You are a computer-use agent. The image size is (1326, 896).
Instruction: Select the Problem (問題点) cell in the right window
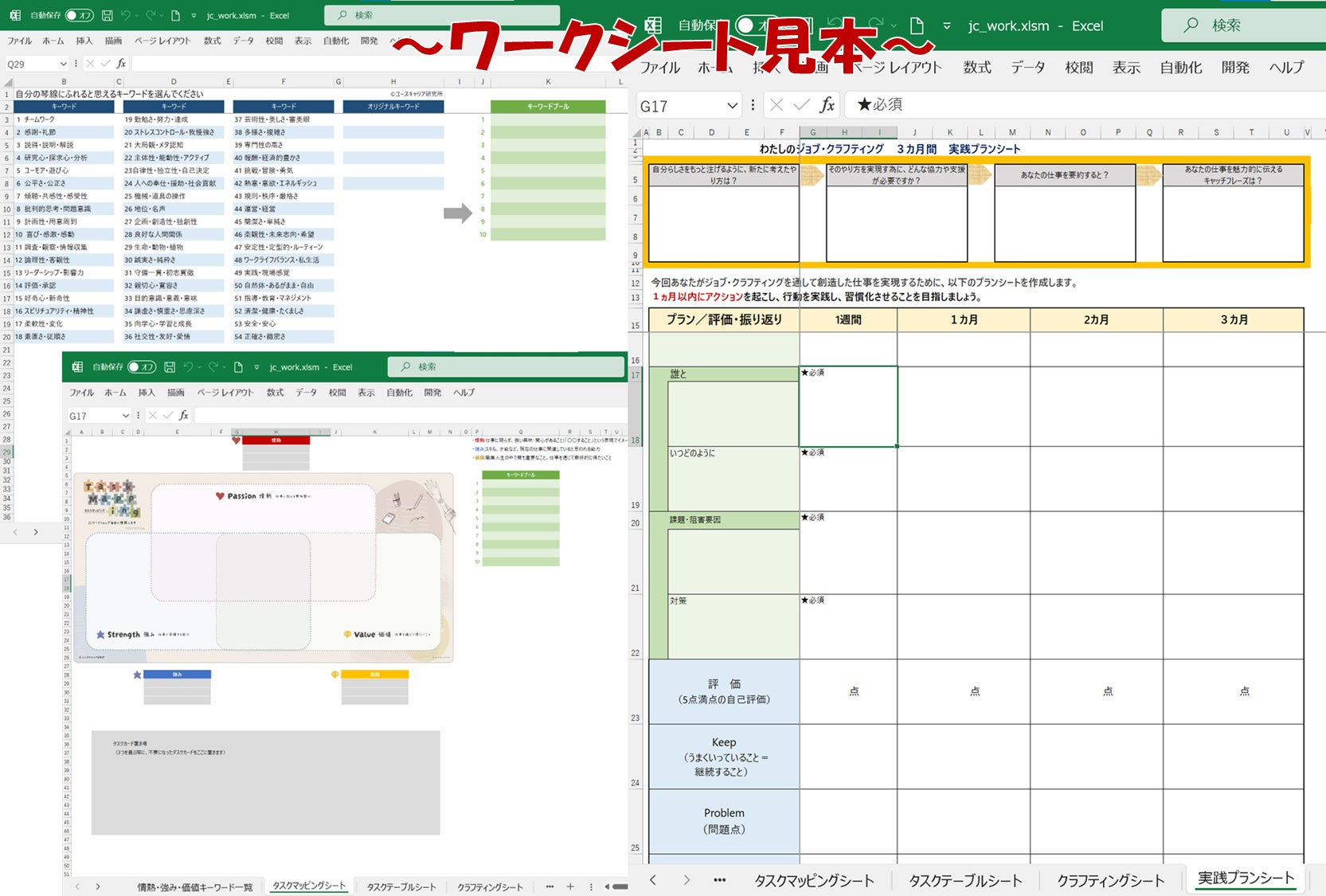(724, 821)
